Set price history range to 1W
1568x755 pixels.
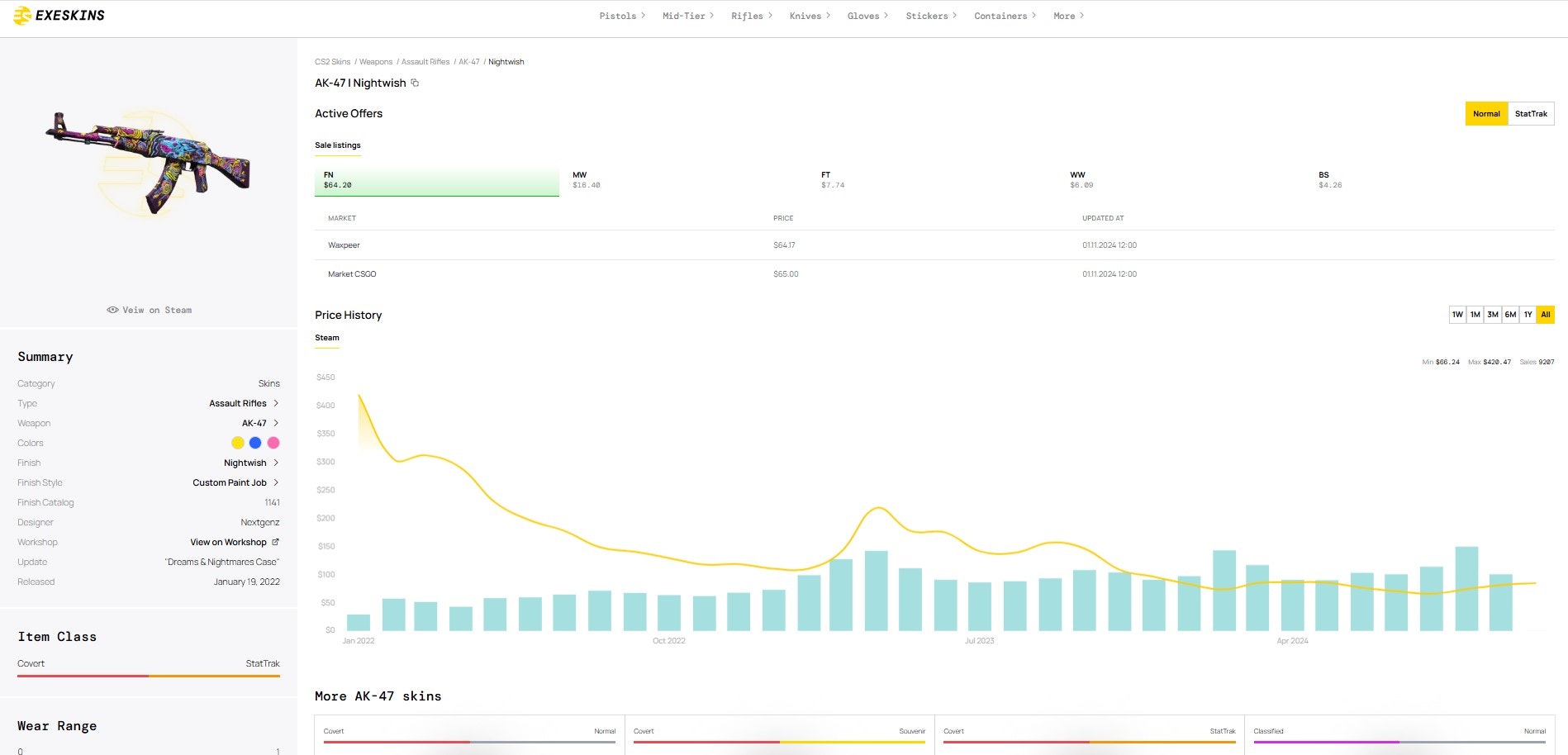tap(1457, 315)
